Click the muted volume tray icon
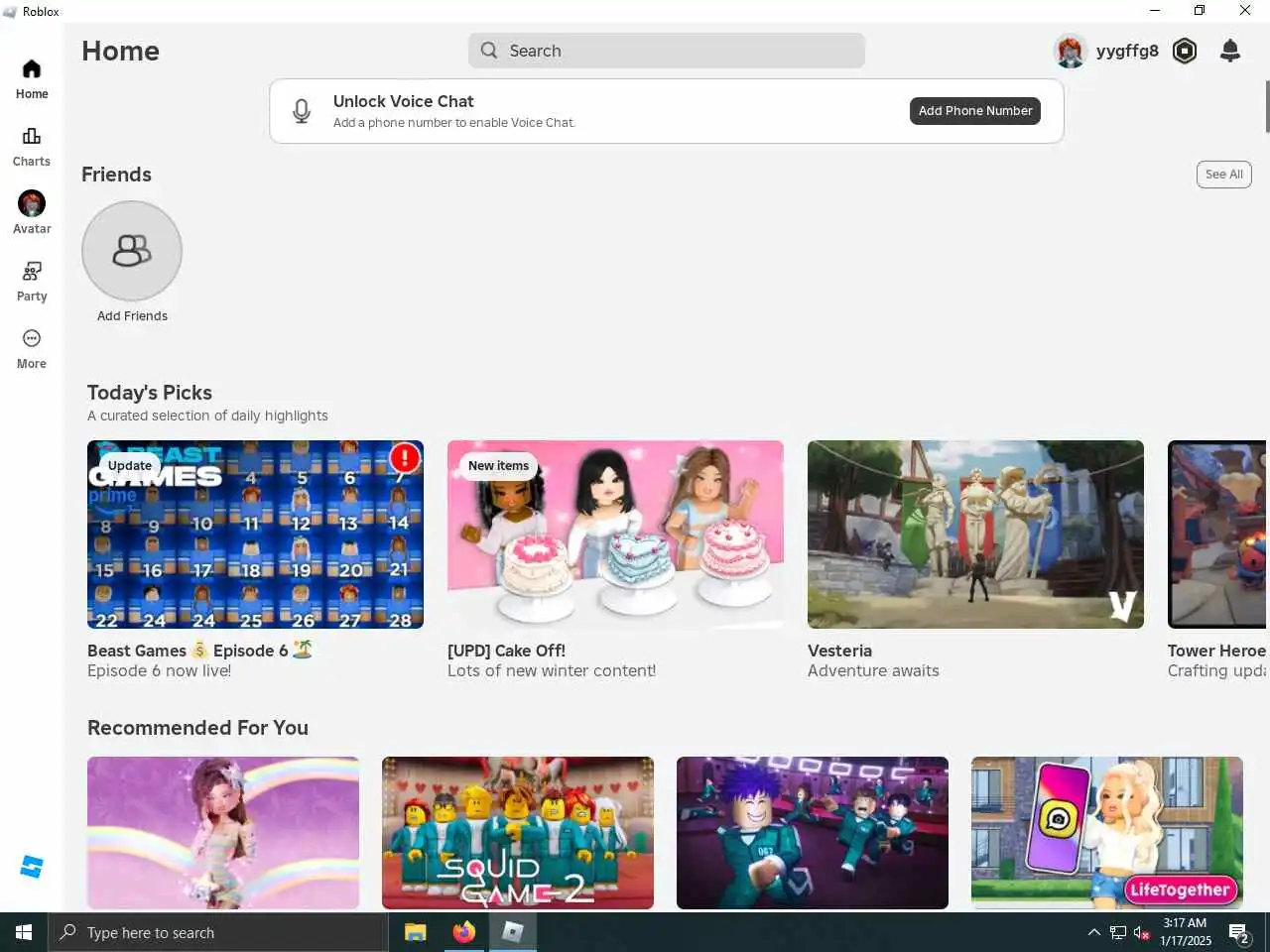Screen dimensions: 1270x952 [x=1141, y=932]
